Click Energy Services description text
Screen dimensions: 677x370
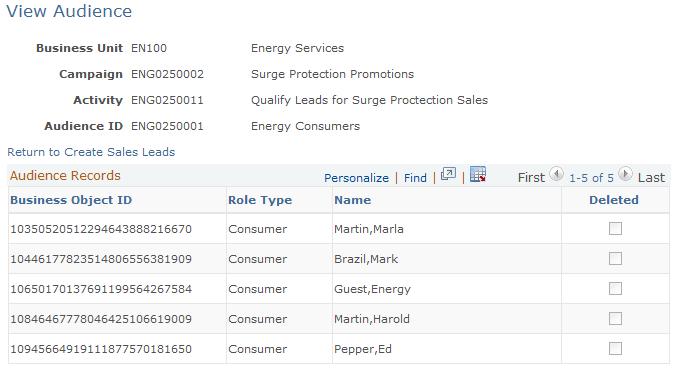coord(297,48)
